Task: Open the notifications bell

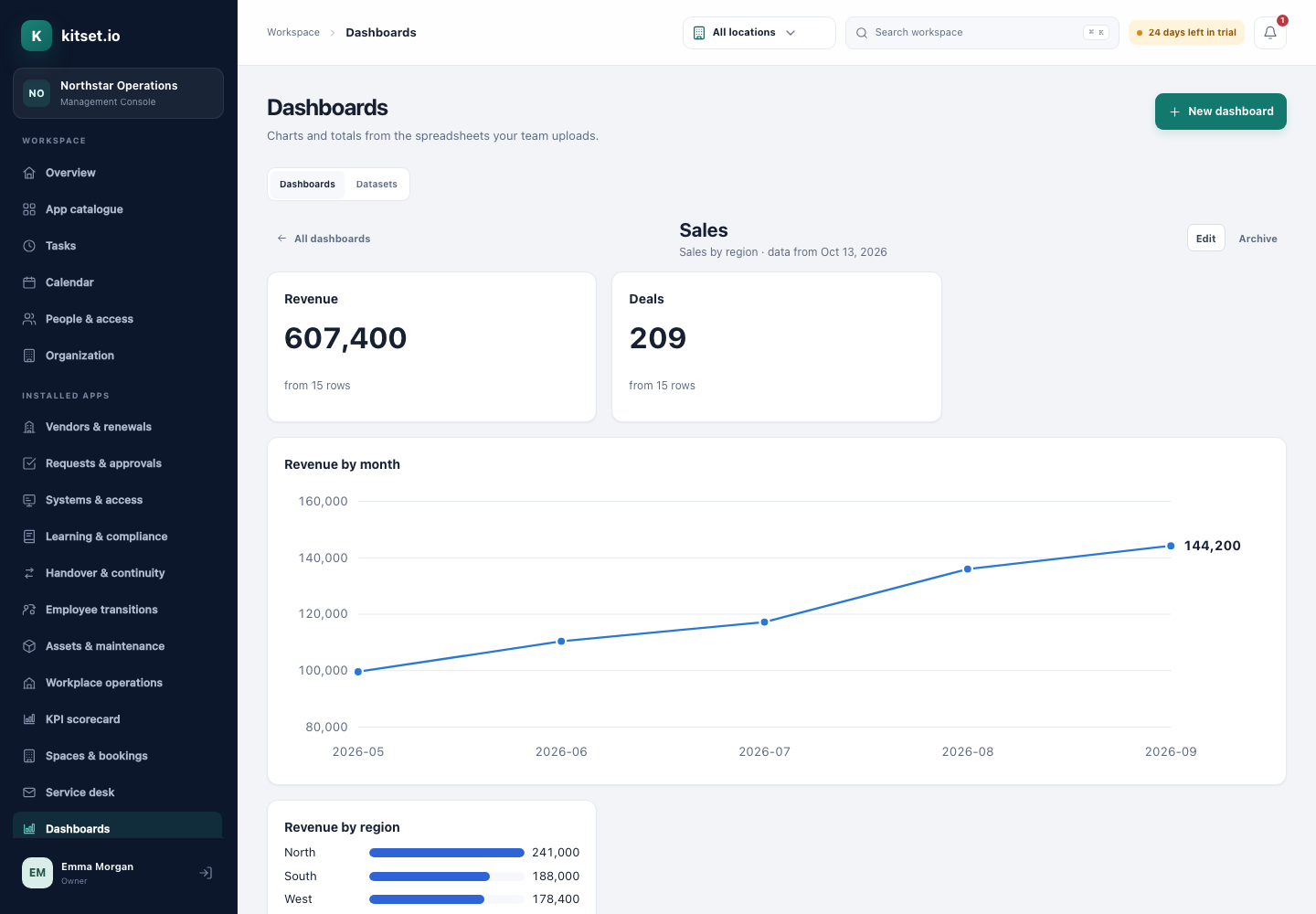Action: point(1270,33)
